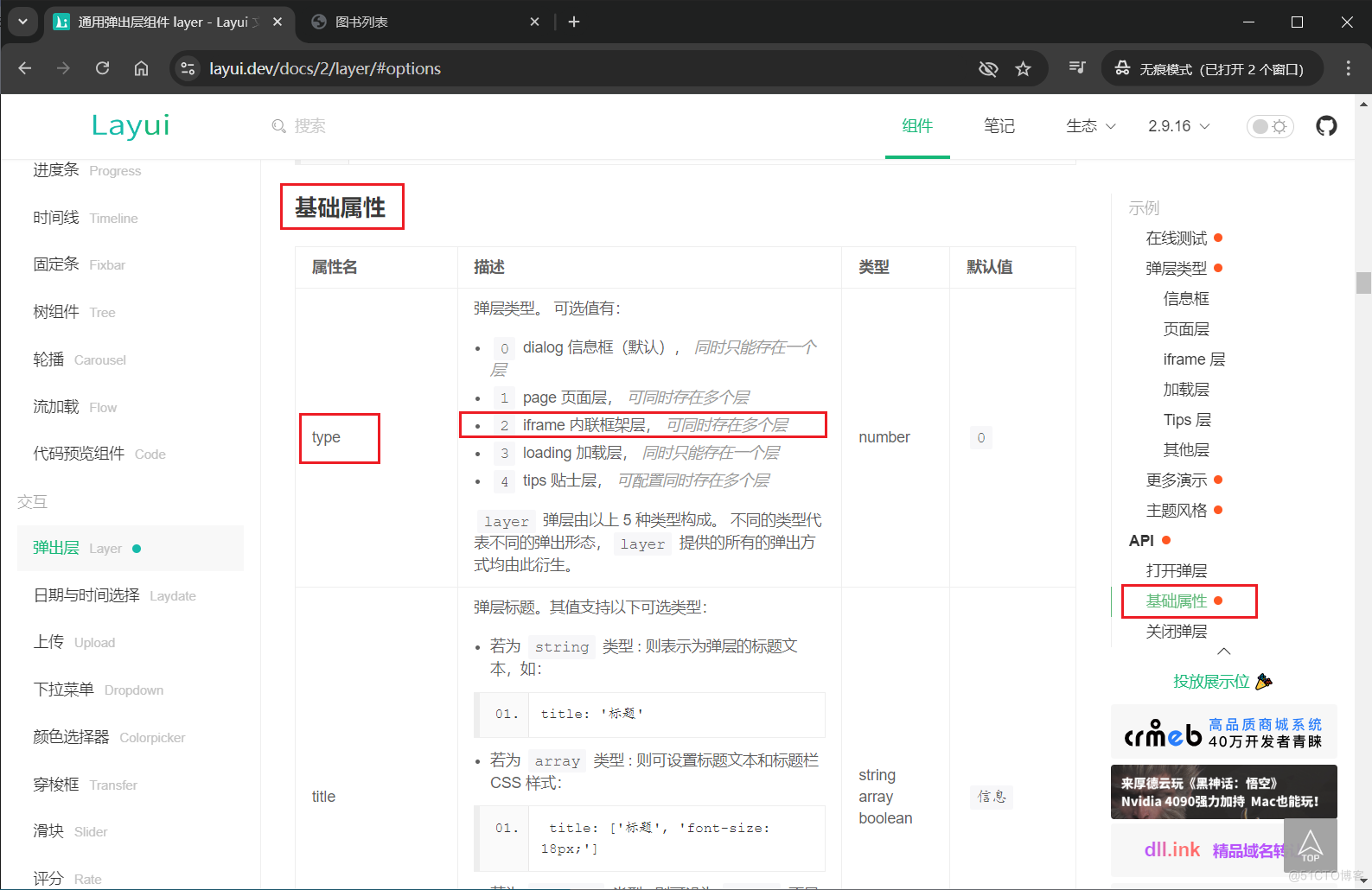Open the tab search dropdown arrow
Screen dimensions: 1372x890
(x=22, y=22)
